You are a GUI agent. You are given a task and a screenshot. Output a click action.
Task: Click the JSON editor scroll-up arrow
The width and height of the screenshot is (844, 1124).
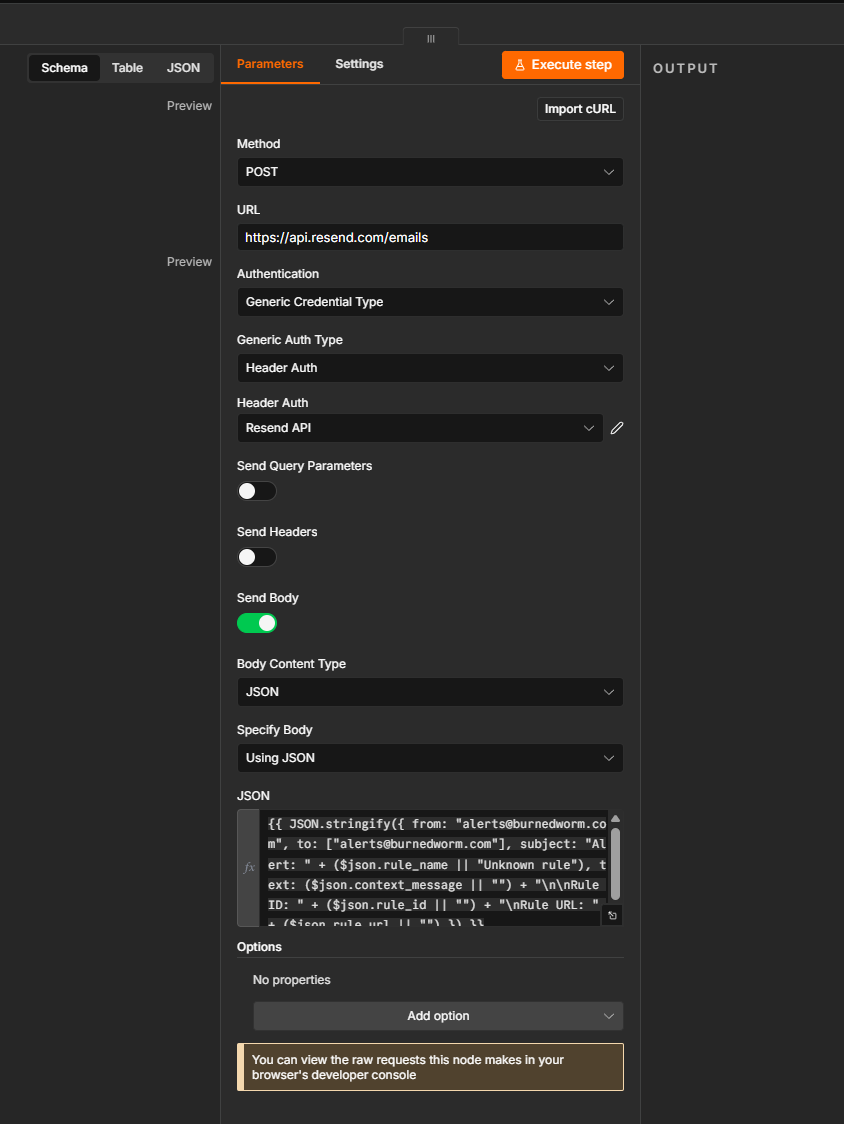coord(615,819)
